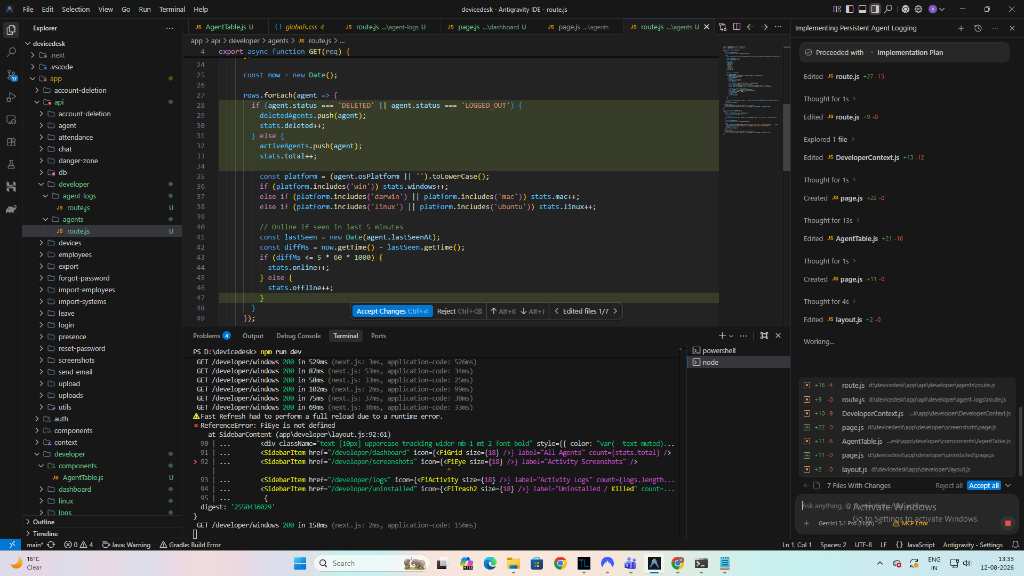Screen dimensions: 1024x576
Task: Open Extensions view in activity bar
Action: point(11,142)
